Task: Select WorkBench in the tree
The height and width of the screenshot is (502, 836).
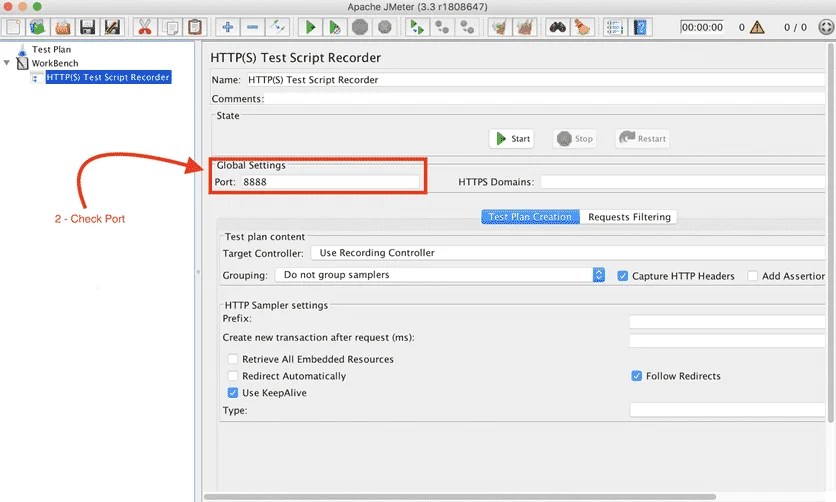Action: coord(54,63)
